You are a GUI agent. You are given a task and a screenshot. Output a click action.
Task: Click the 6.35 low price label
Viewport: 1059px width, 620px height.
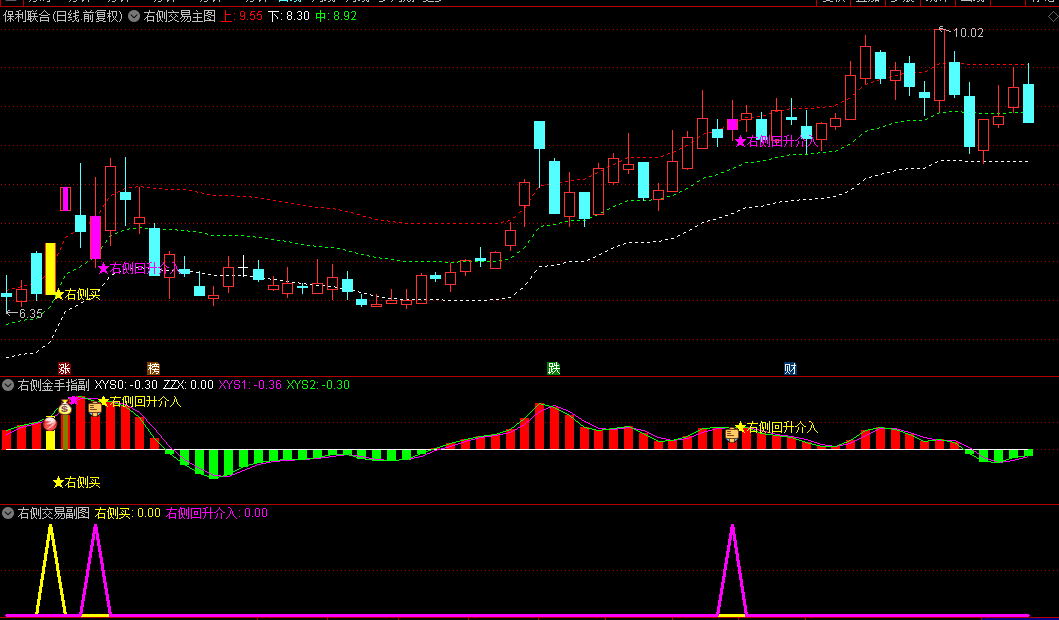click(x=30, y=314)
